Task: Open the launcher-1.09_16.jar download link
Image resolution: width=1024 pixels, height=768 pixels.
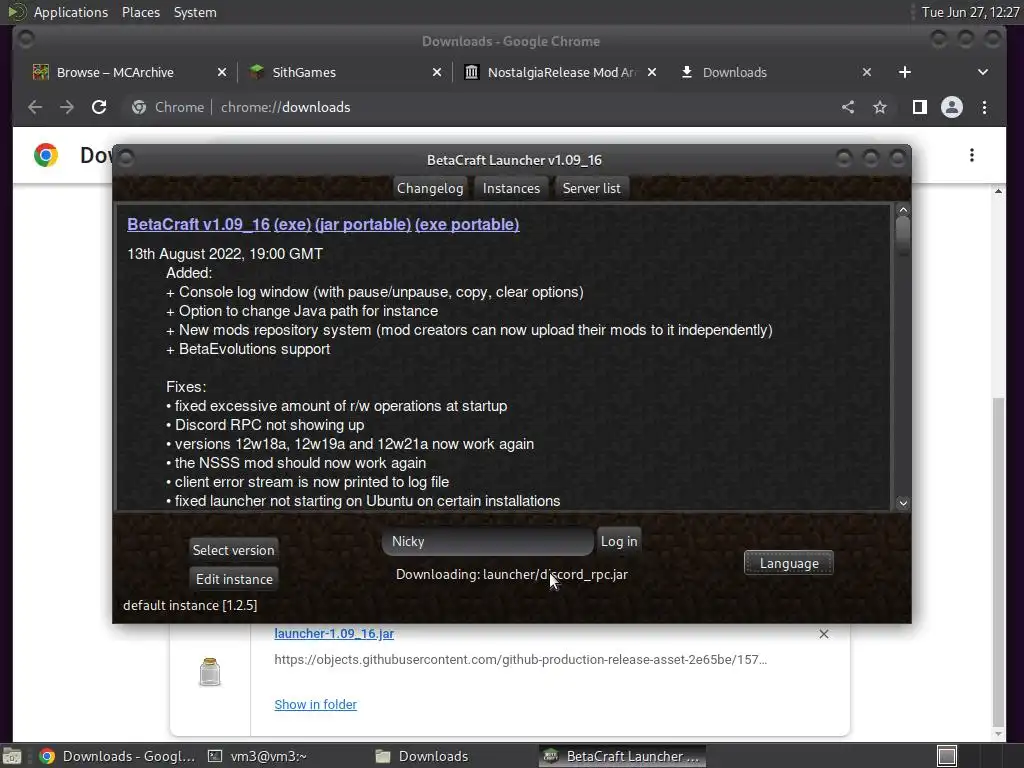Action: 334,633
